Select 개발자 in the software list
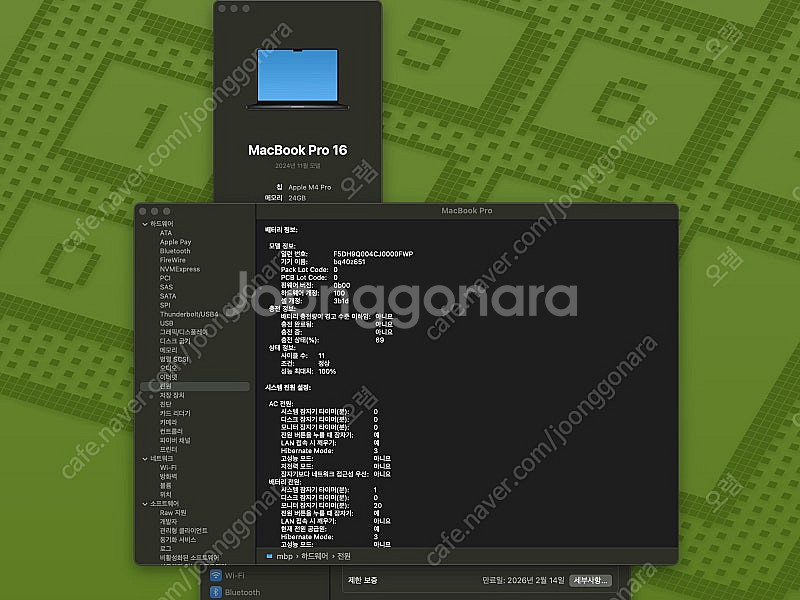 coord(168,522)
